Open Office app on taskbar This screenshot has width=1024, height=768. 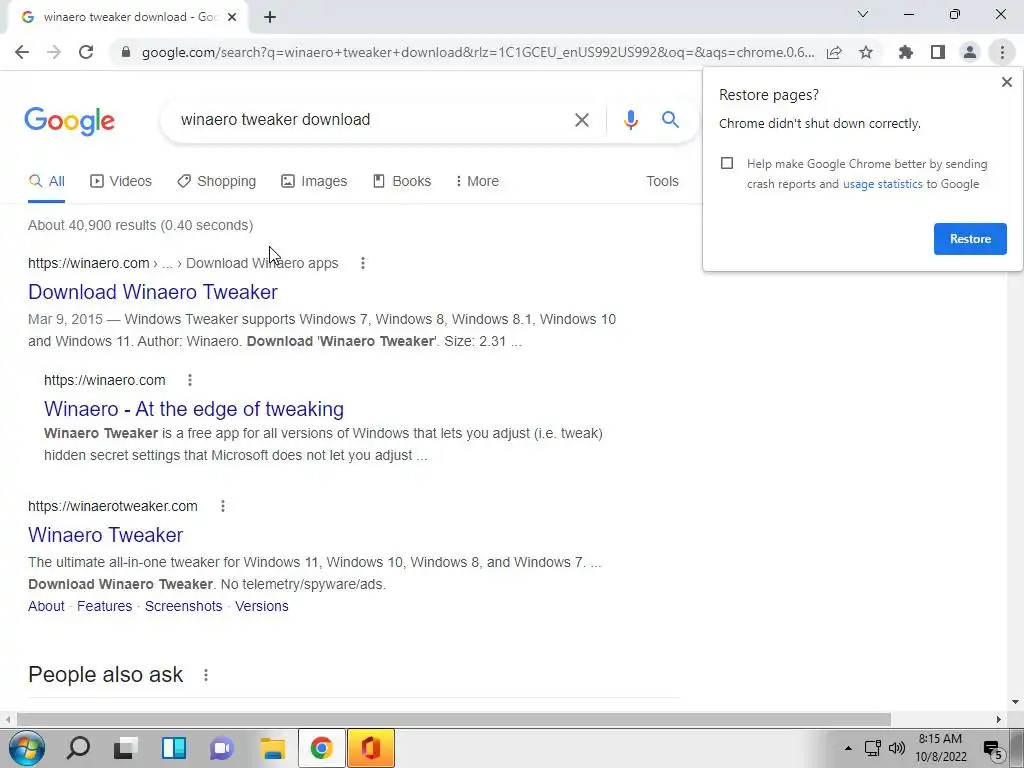click(370, 748)
